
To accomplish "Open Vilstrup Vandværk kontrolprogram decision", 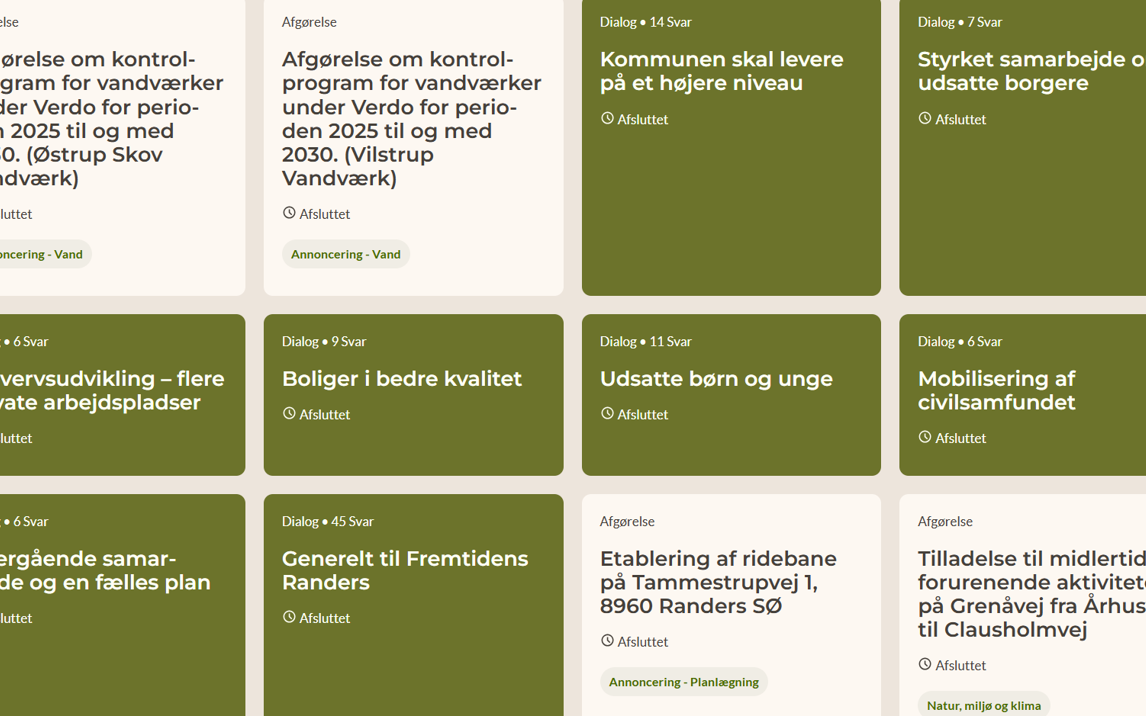I will pyautogui.click(x=411, y=118).
